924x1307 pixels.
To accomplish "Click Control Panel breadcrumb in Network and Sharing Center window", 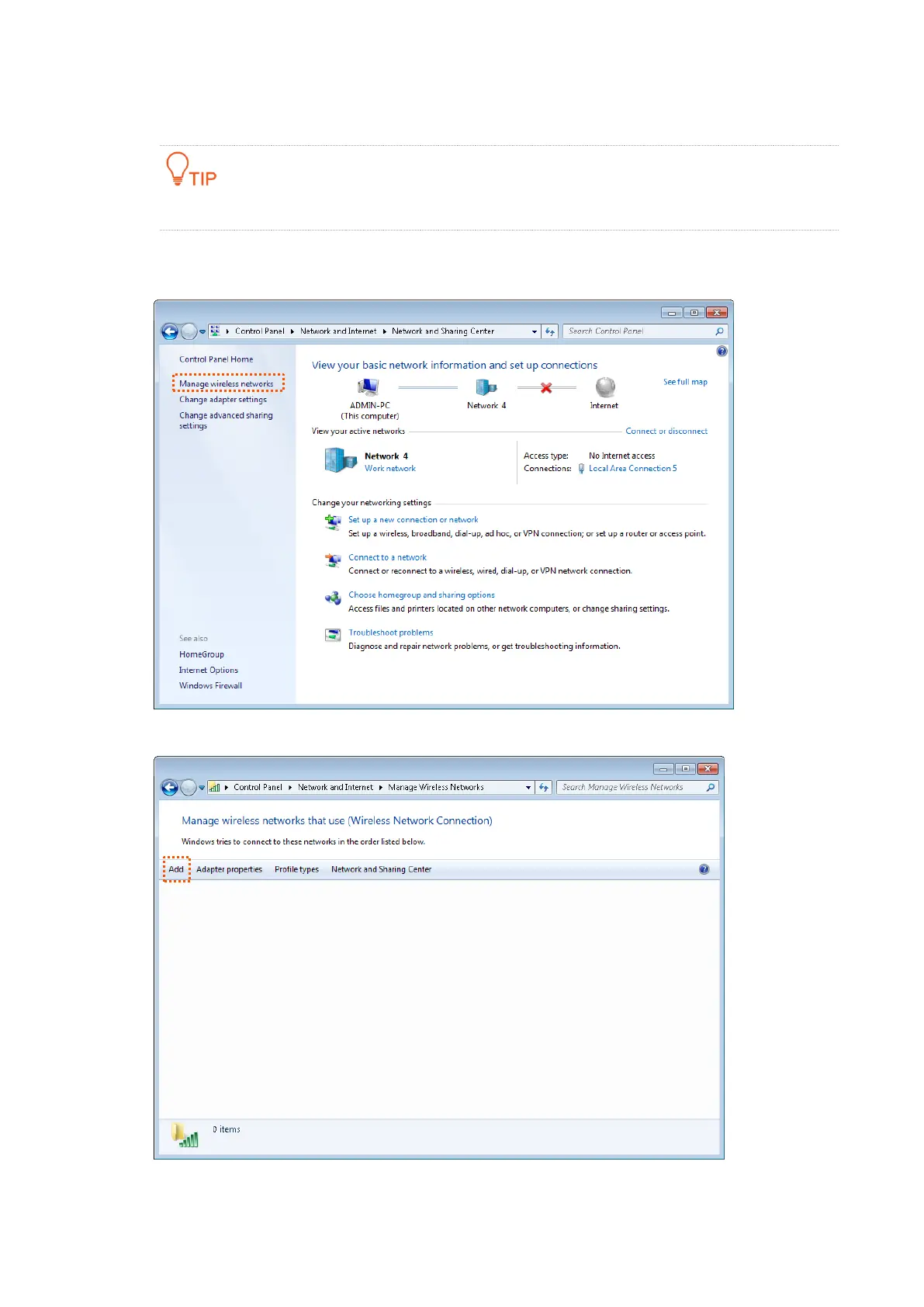I will [260, 331].
